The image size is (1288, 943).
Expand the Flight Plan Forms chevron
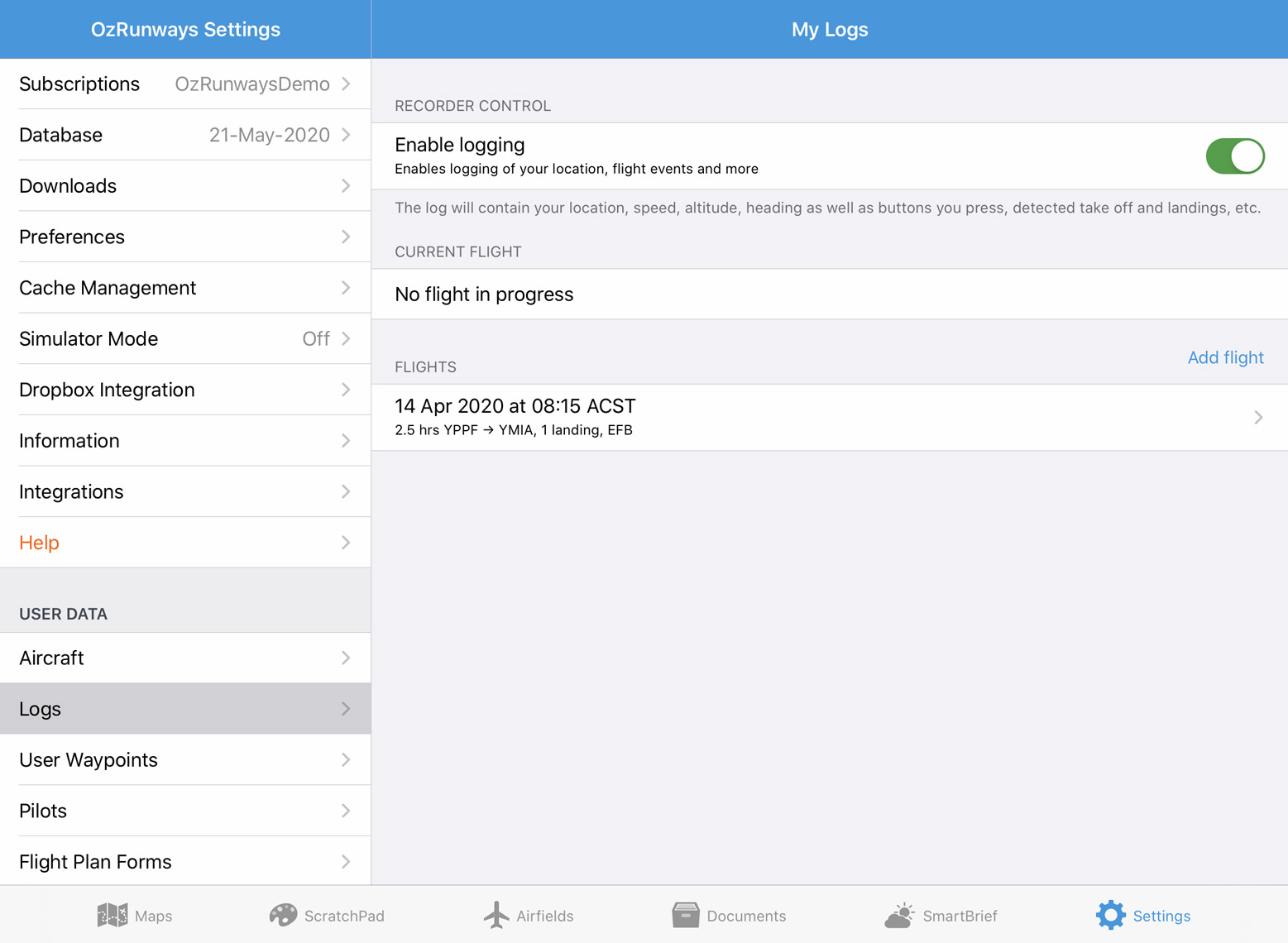point(347,862)
